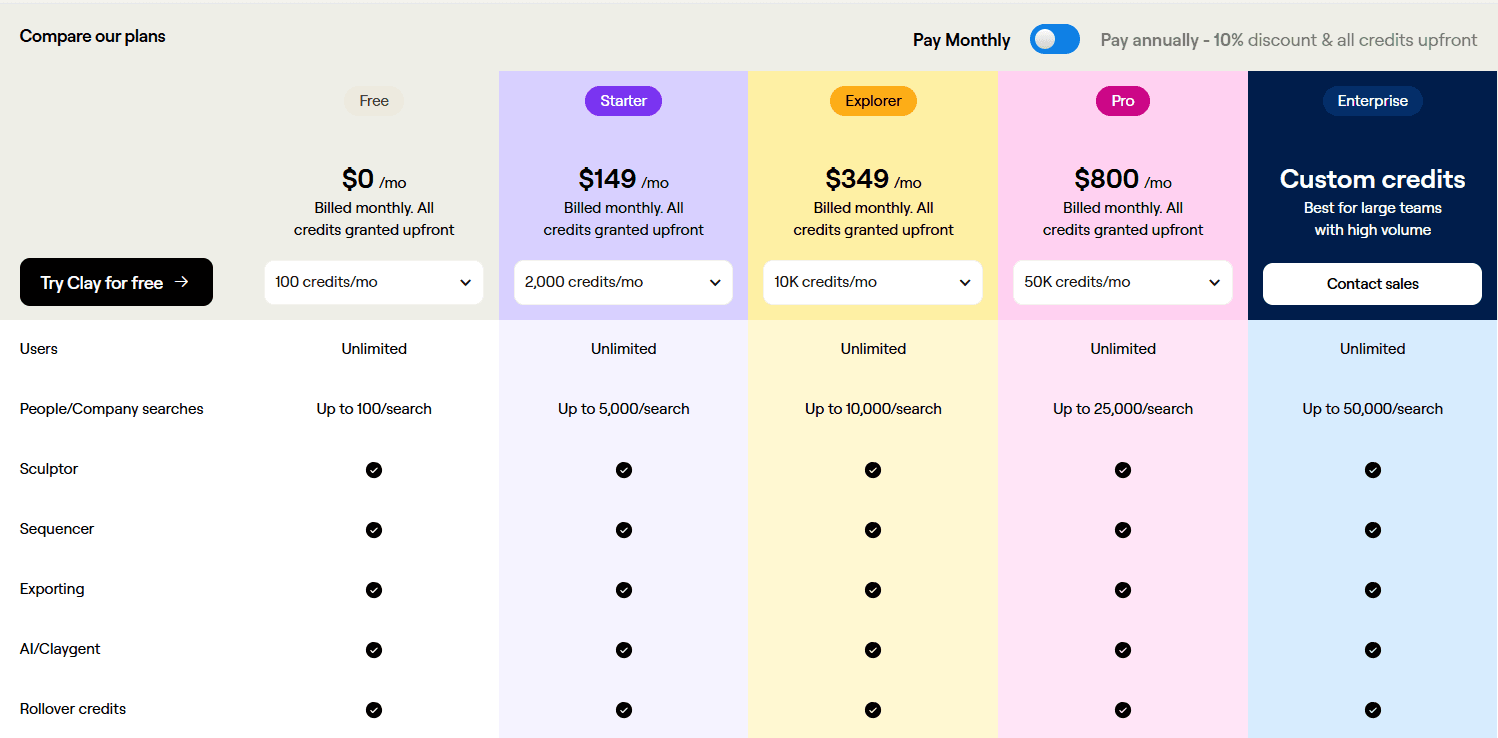This screenshot has height=738, width=1498.
Task: Click Rollover credits checkmark in Enterprise column
Action: [x=1373, y=710]
